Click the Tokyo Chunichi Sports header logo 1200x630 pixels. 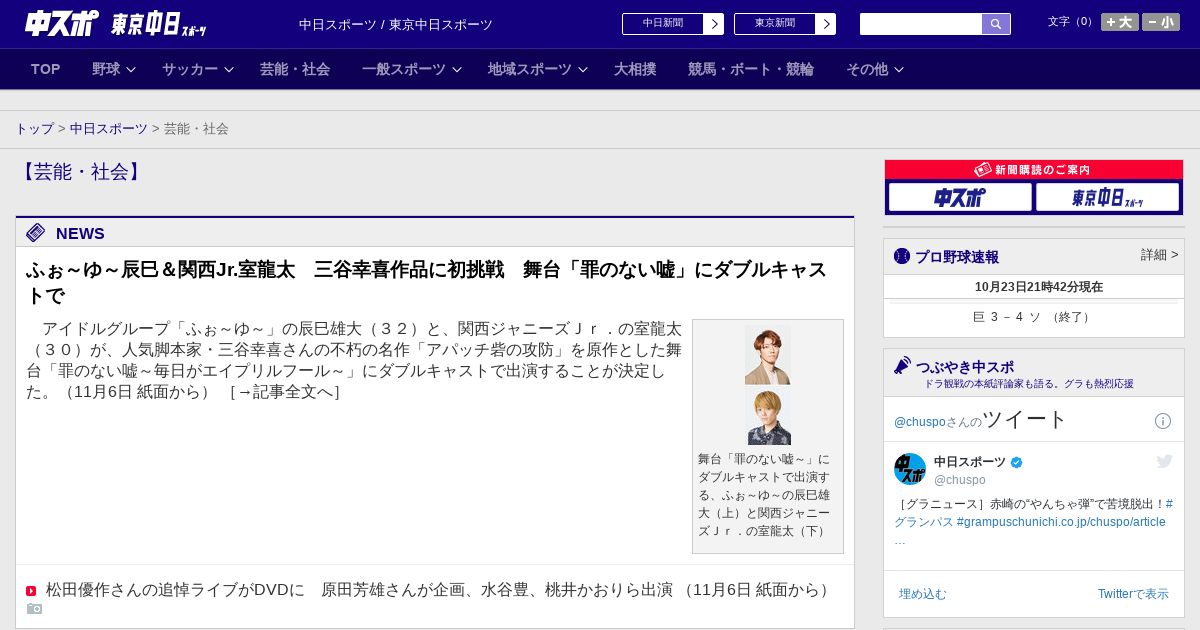coord(158,24)
